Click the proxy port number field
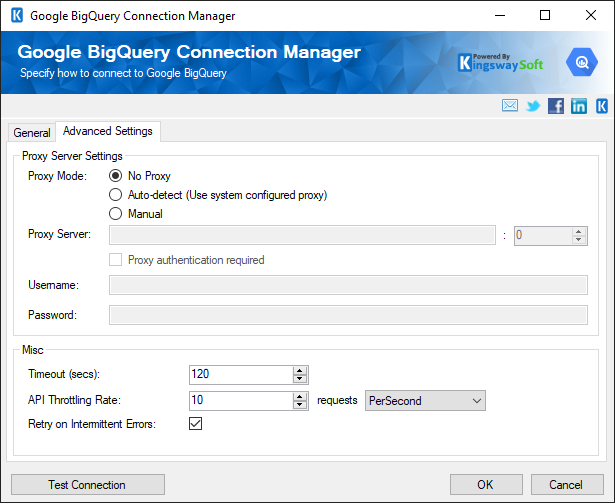The height and width of the screenshot is (503, 615). click(543, 235)
